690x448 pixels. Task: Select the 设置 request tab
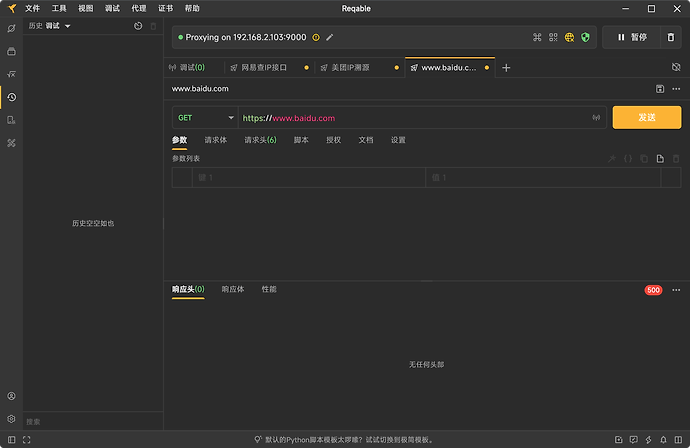coord(398,140)
